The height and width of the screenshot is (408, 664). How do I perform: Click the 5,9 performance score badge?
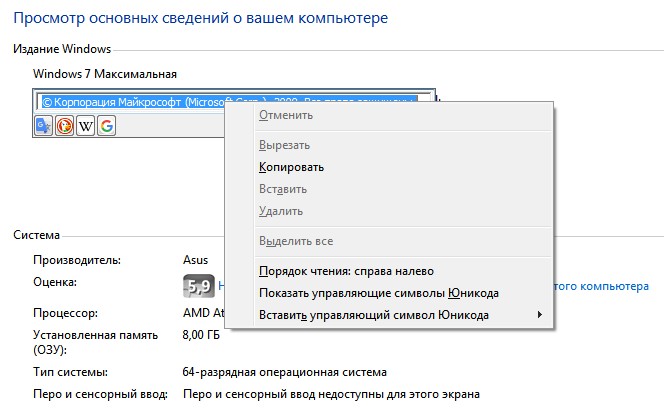[x=199, y=286]
